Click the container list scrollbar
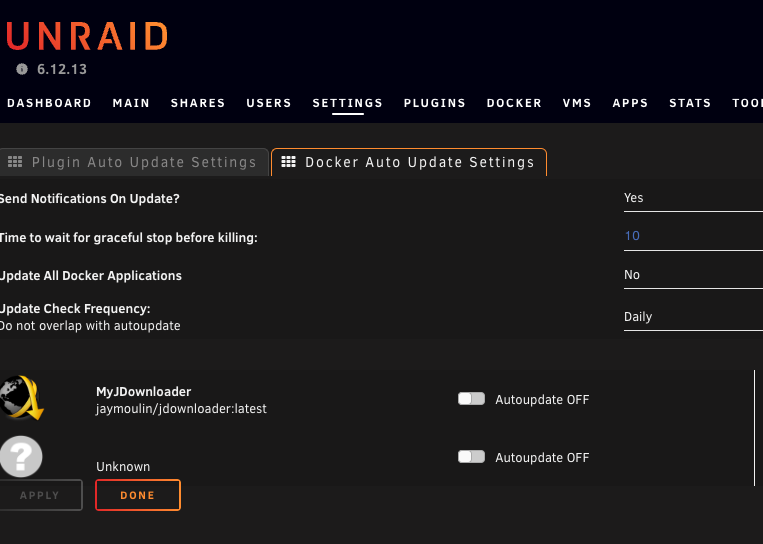This screenshot has height=544, width=763. pos(755,428)
